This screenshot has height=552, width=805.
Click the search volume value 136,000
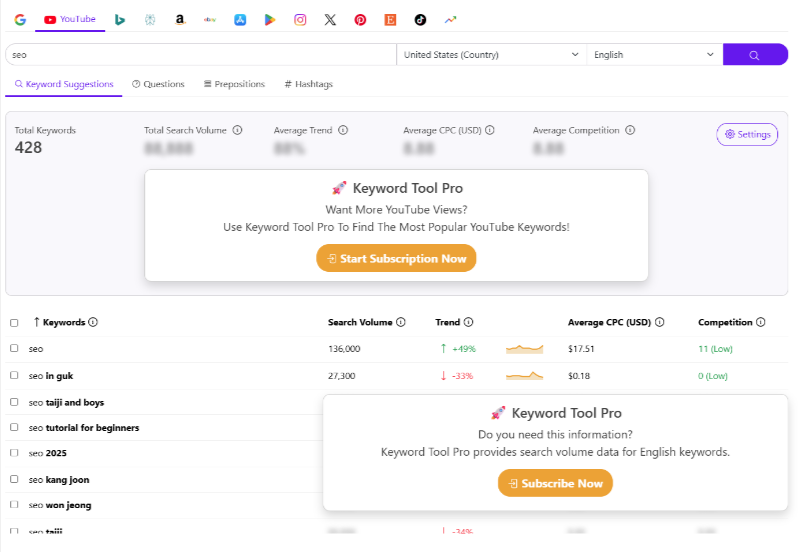pyautogui.click(x=344, y=349)
